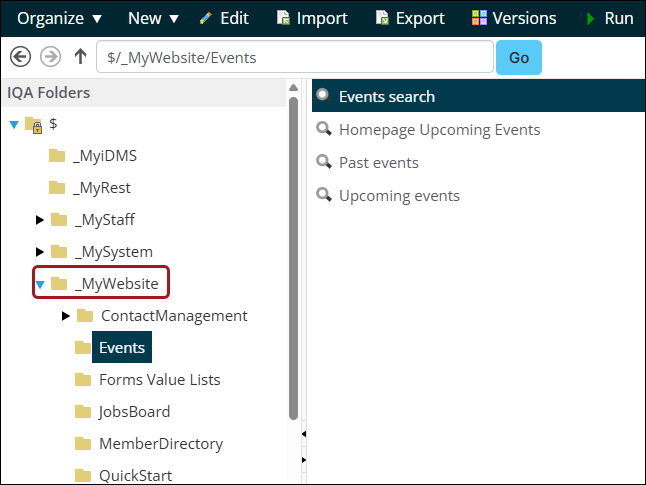Click Import in the toolbar

(311, 18)
